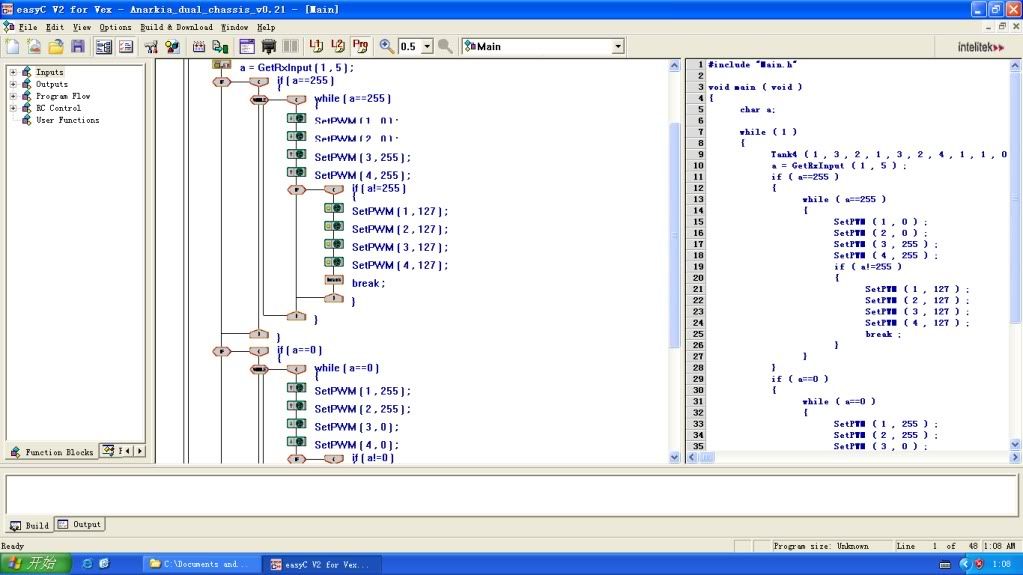Screen dimensions: 1023x575
Task: Toggle the function blocks panel view icon
Action: [104, 46]
